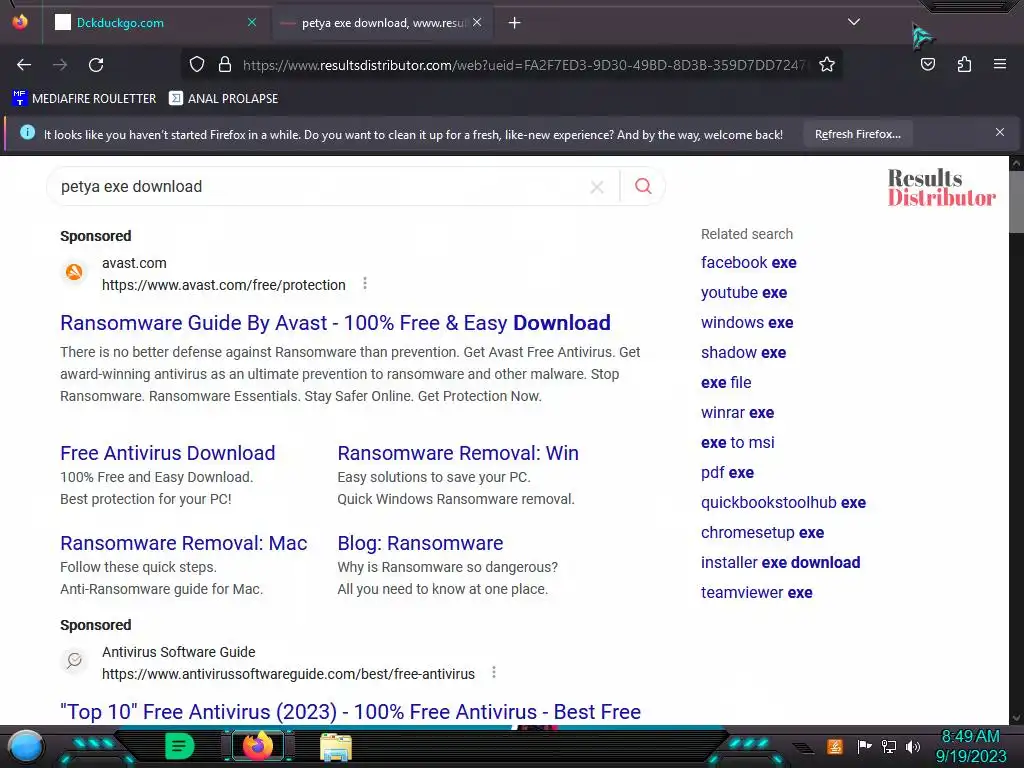The height and width of the screenshot is (768, 1024).
Task: Select the petya exe download tab
Action: (x=382, y=23)
